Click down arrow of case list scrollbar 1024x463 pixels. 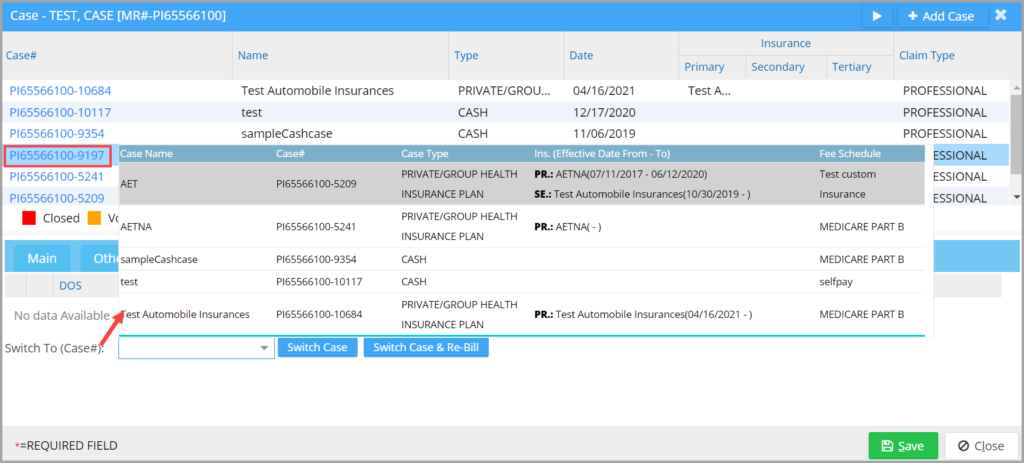[x=1016, y=197]
